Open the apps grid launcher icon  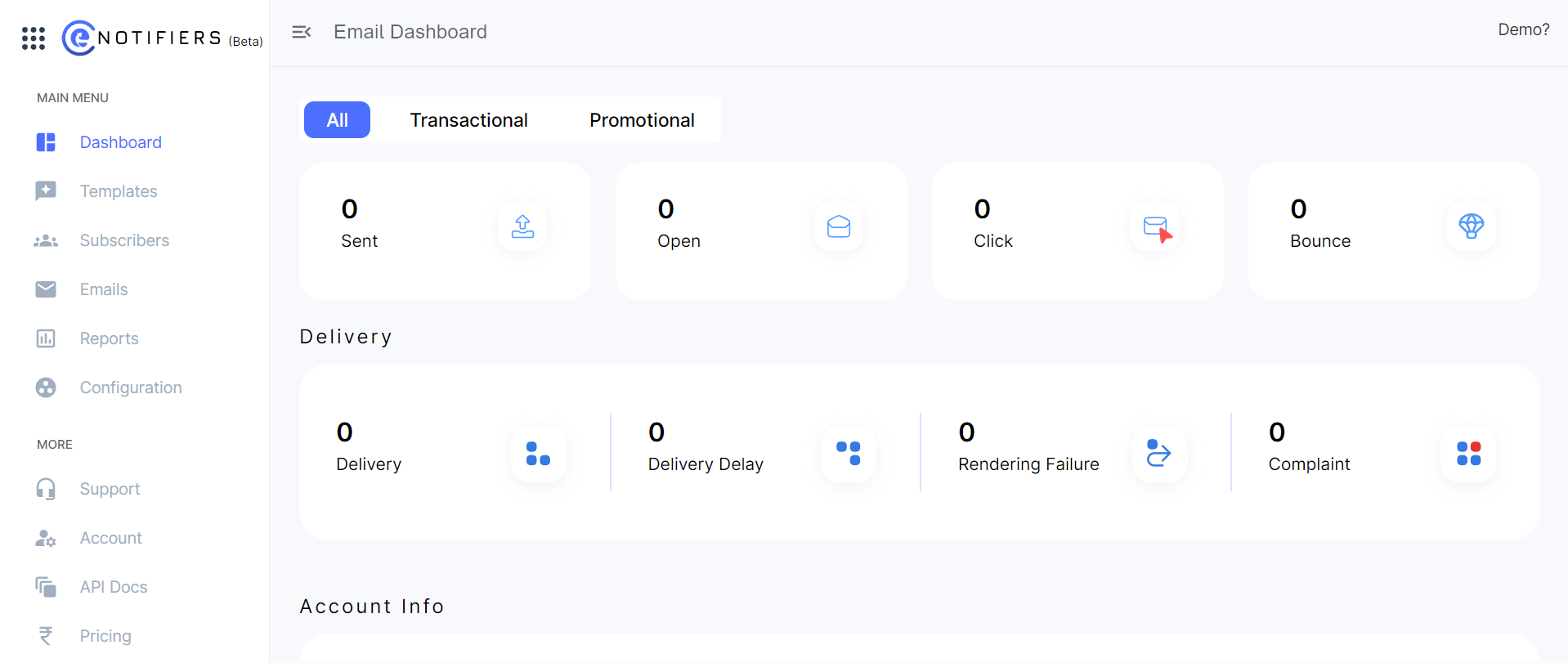pos(34,38)
